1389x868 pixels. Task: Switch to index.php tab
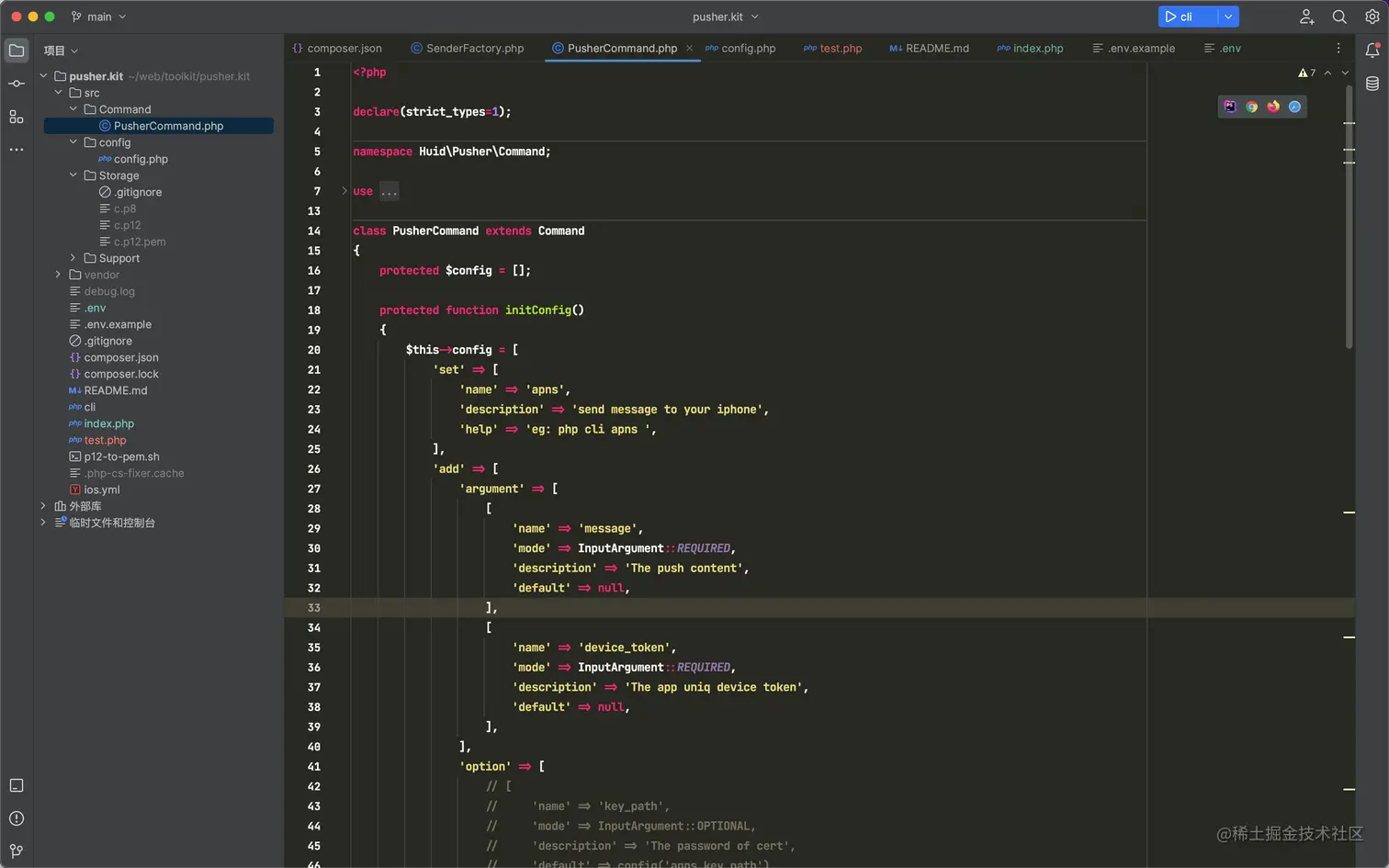1030,48
